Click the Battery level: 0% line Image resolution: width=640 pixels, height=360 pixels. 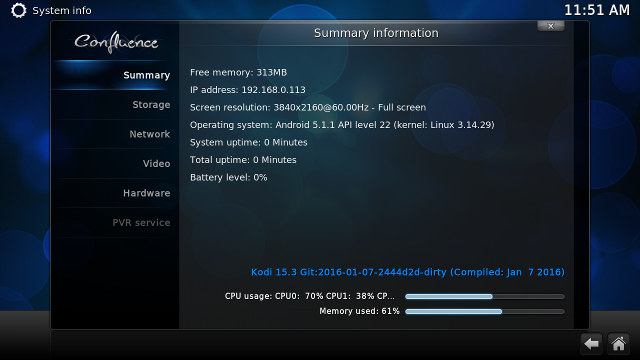click(229, 178)
